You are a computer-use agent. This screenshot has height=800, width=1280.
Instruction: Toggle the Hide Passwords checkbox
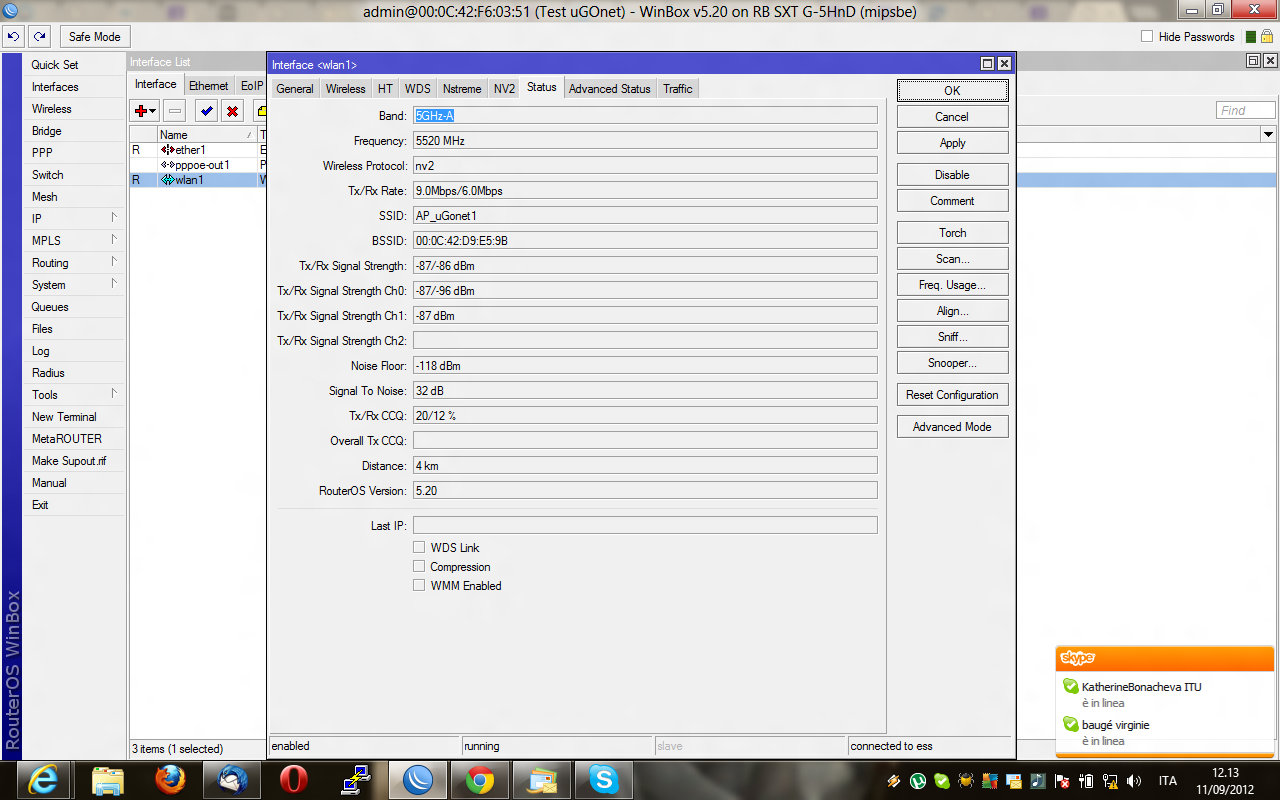pyautogui.click(x=1147, y=37)
